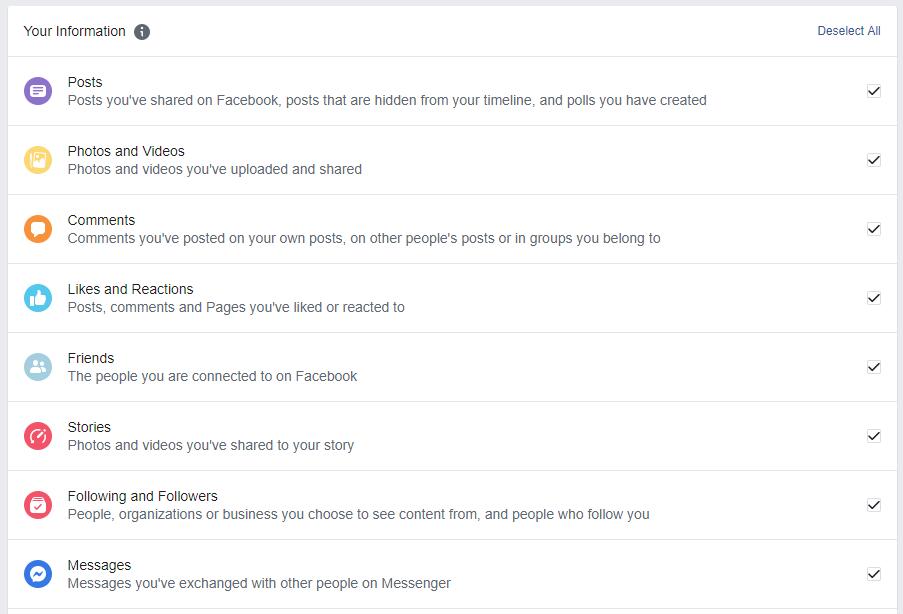Click the Friends people icon
Screen dimensions: 903x614
[38, 367]
